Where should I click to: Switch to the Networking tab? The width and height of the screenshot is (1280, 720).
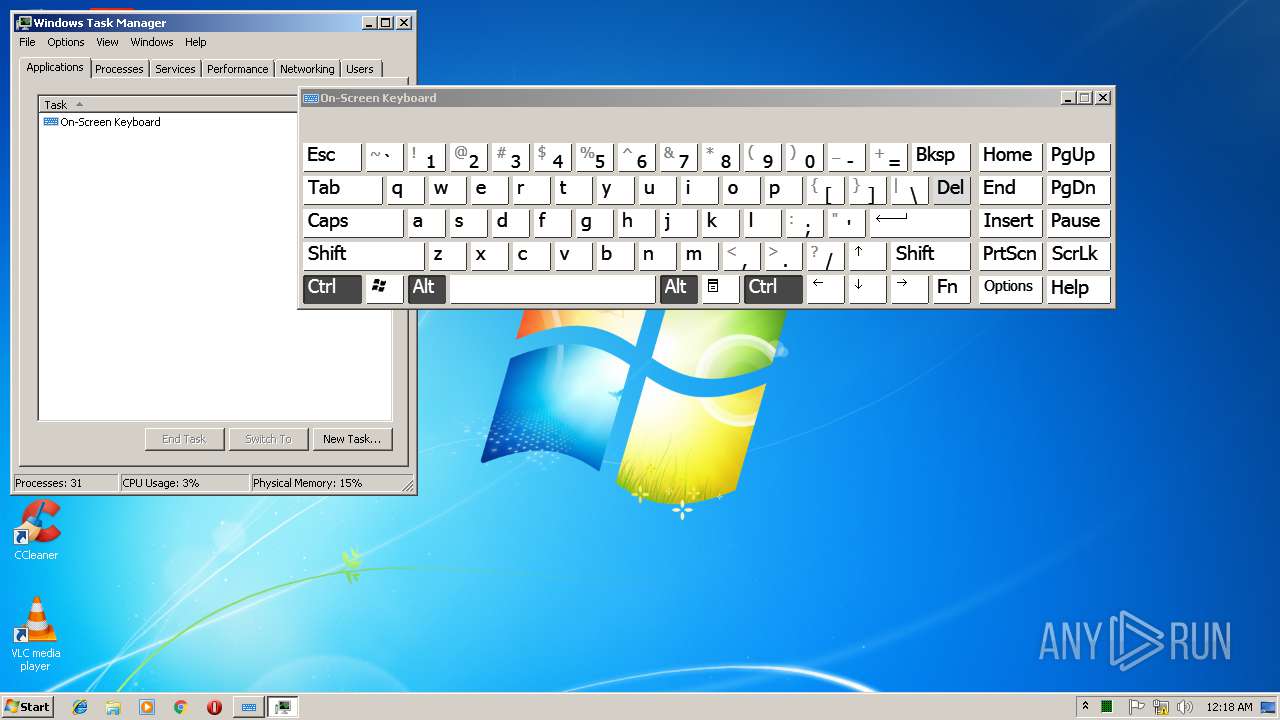(307, 69)
